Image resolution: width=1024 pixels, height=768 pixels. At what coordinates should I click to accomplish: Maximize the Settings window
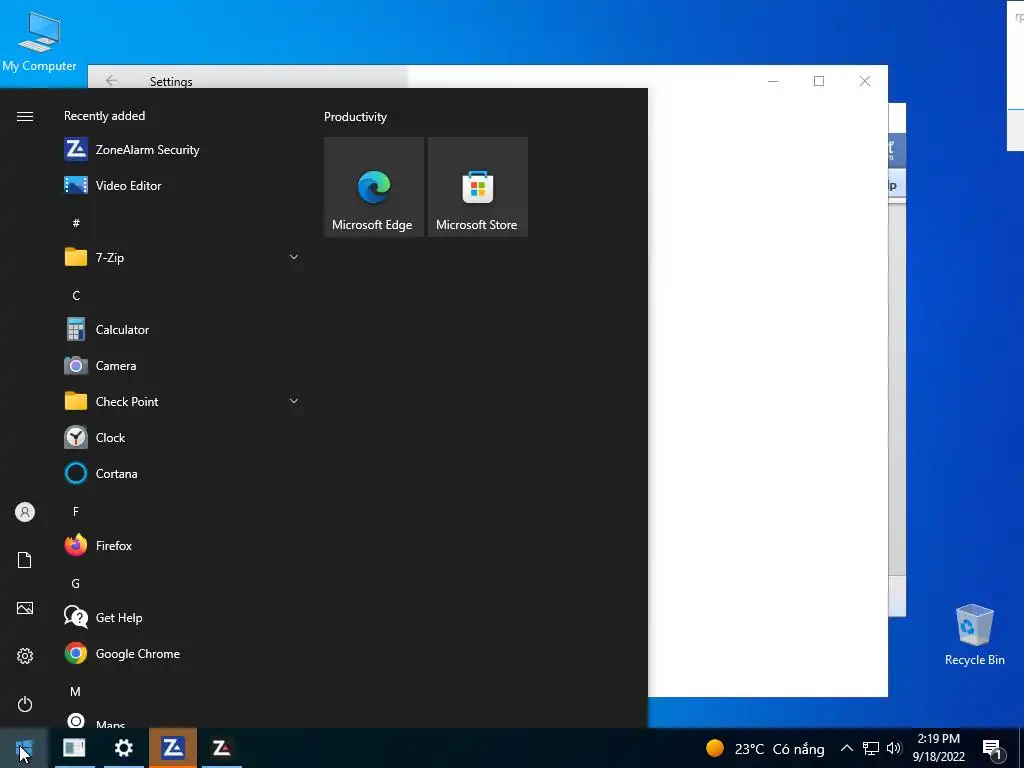[x=819, y=81]
